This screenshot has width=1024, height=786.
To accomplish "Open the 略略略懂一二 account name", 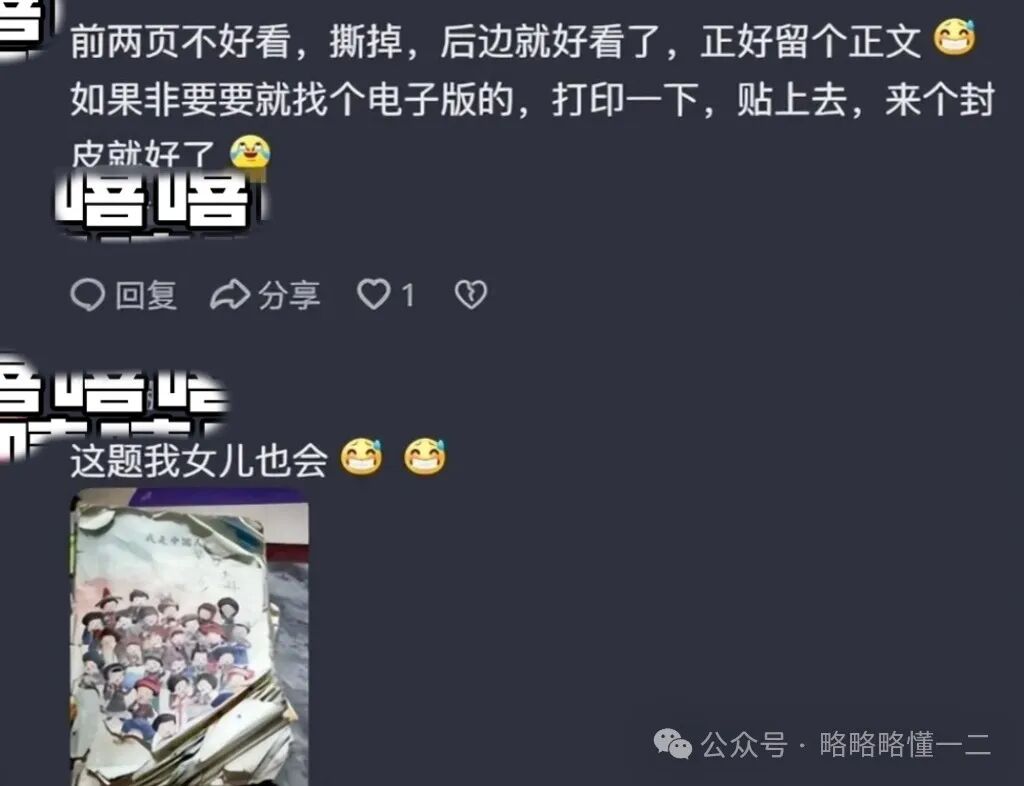I will (x=905, y=744).
